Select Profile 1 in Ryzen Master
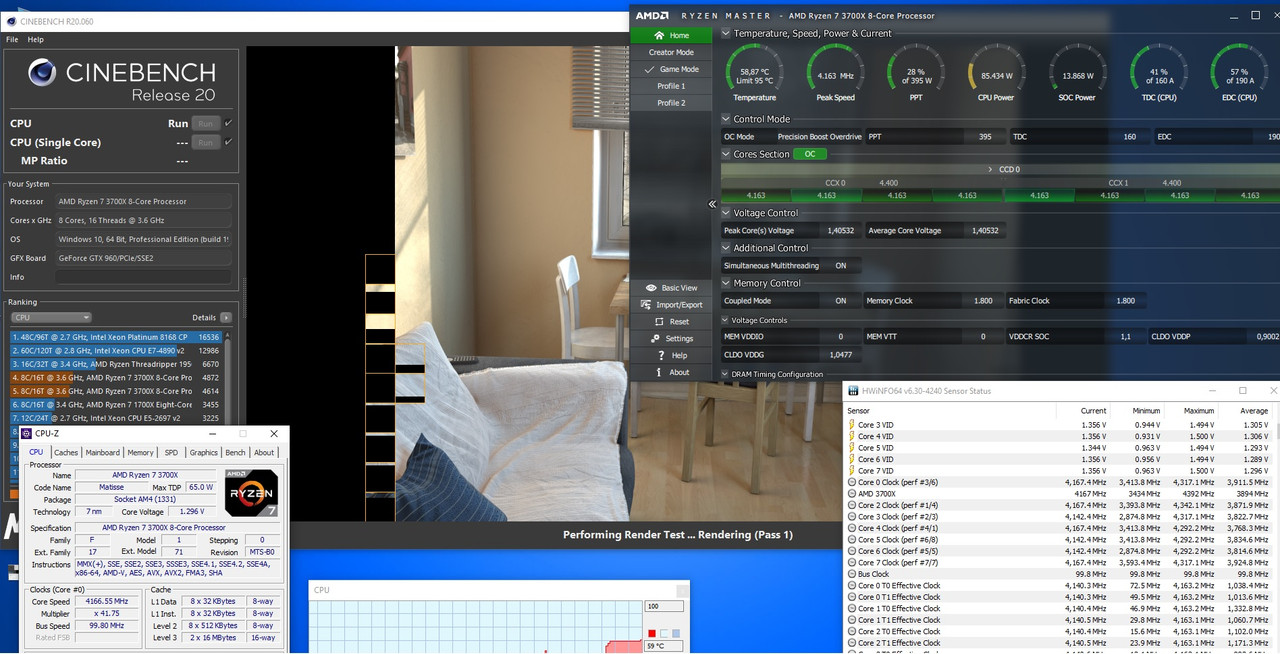This screenshot has height=654, width=1280. click(671, 86)
